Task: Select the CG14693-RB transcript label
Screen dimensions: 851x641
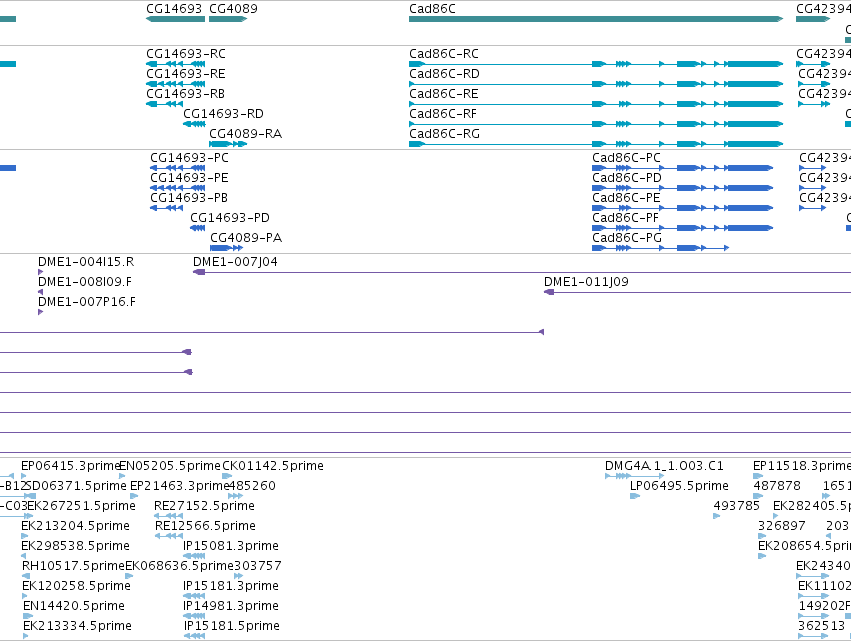Action: pyautogui.click(x=186, y=94)
